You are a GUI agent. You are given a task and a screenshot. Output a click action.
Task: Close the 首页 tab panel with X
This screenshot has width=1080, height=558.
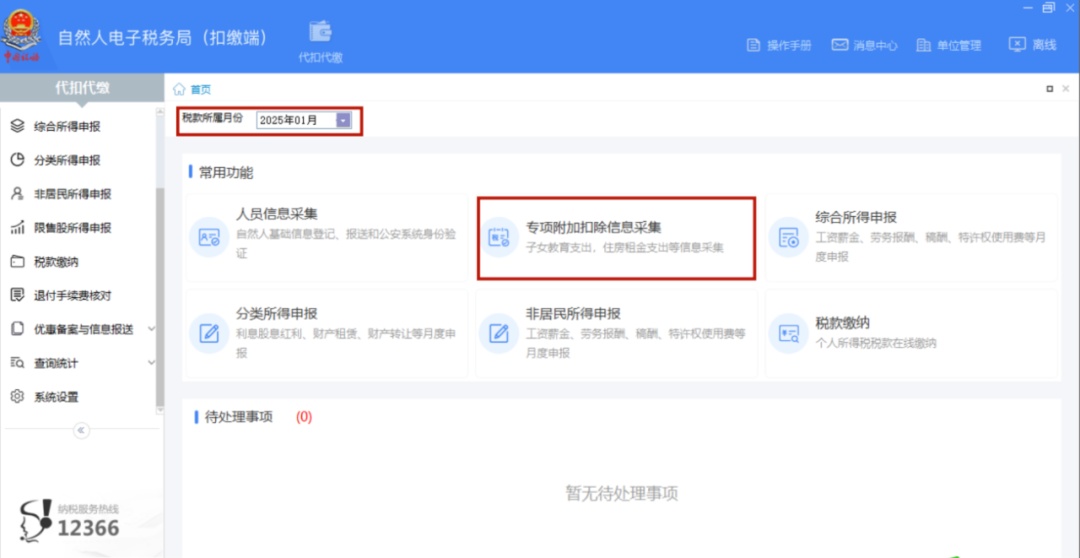click(x=1066, y=89)
